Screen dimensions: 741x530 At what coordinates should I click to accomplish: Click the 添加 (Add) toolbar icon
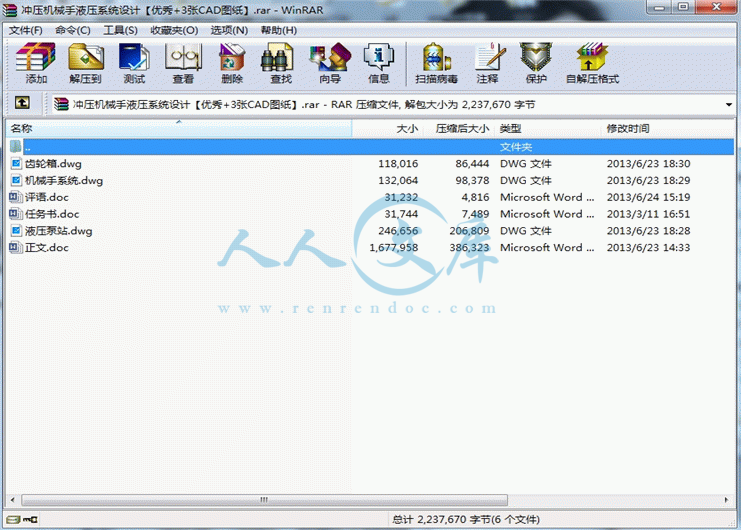pyautogui.click(x=36, y=63)
